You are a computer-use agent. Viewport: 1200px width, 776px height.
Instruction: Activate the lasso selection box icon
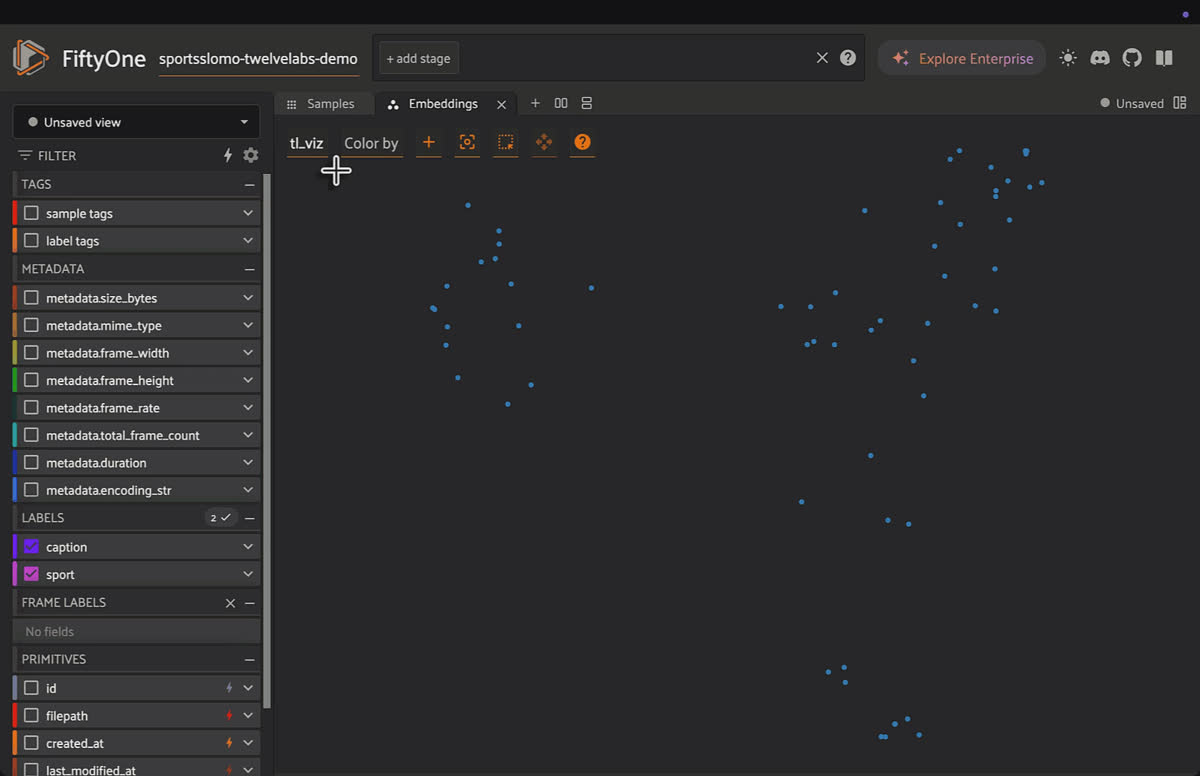coord(506,143)
